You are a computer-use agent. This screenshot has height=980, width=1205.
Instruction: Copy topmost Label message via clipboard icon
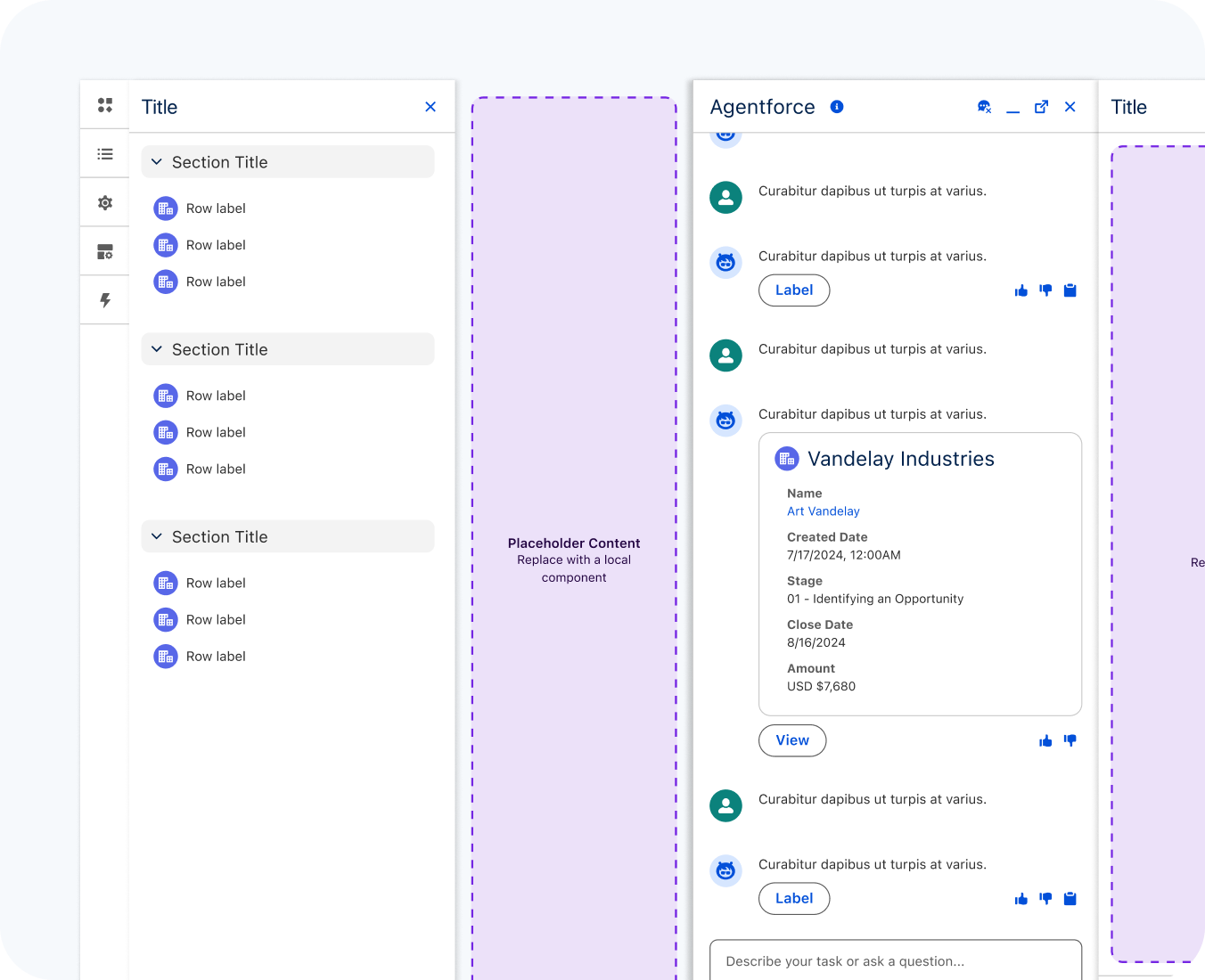1070,290
